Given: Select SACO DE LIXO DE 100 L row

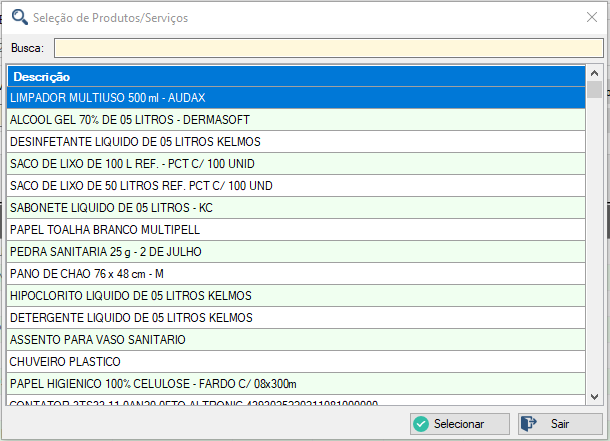Looking at the screenshot, I should 296,164.
